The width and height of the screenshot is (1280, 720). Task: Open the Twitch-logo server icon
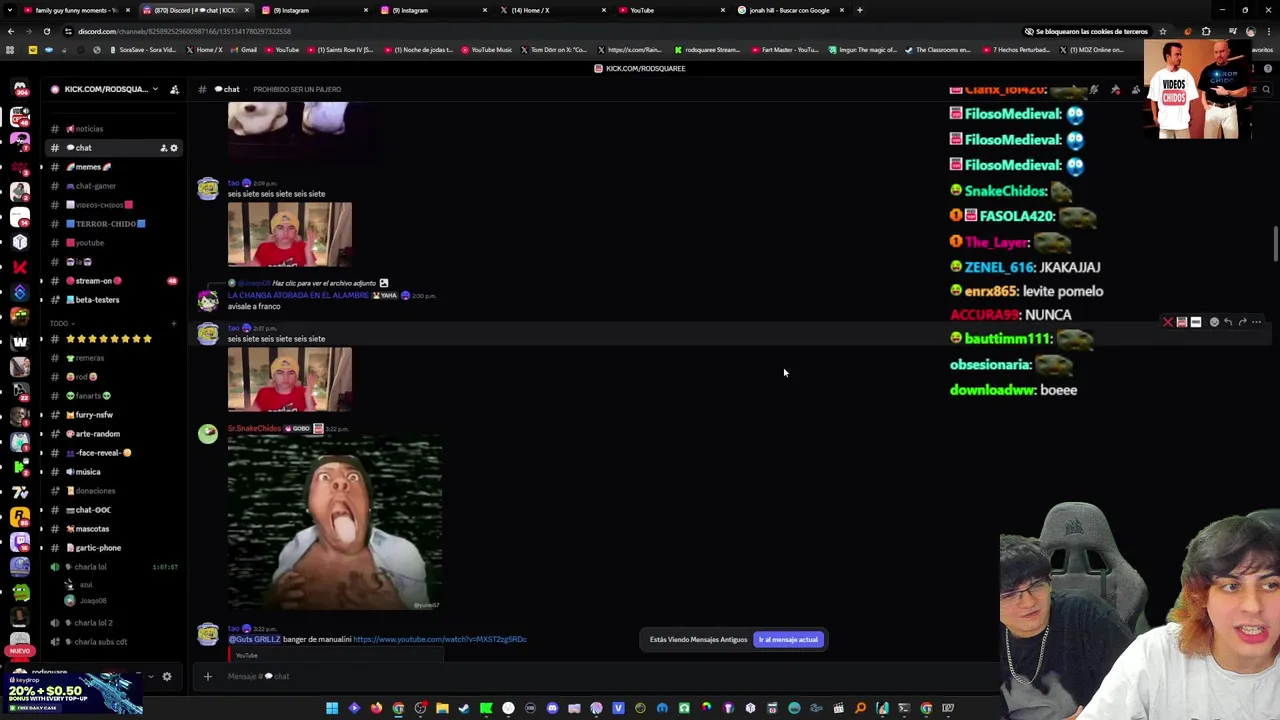point(19,541)
